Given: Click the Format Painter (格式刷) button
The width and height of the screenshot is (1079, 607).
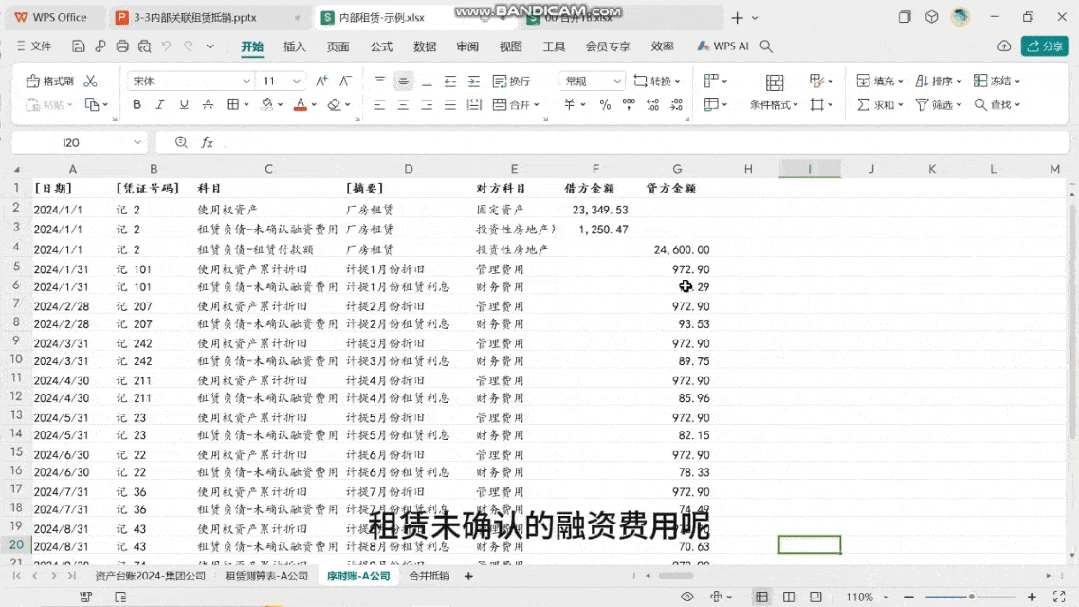Looking at the screenshot, I should [x=50, y=81].
